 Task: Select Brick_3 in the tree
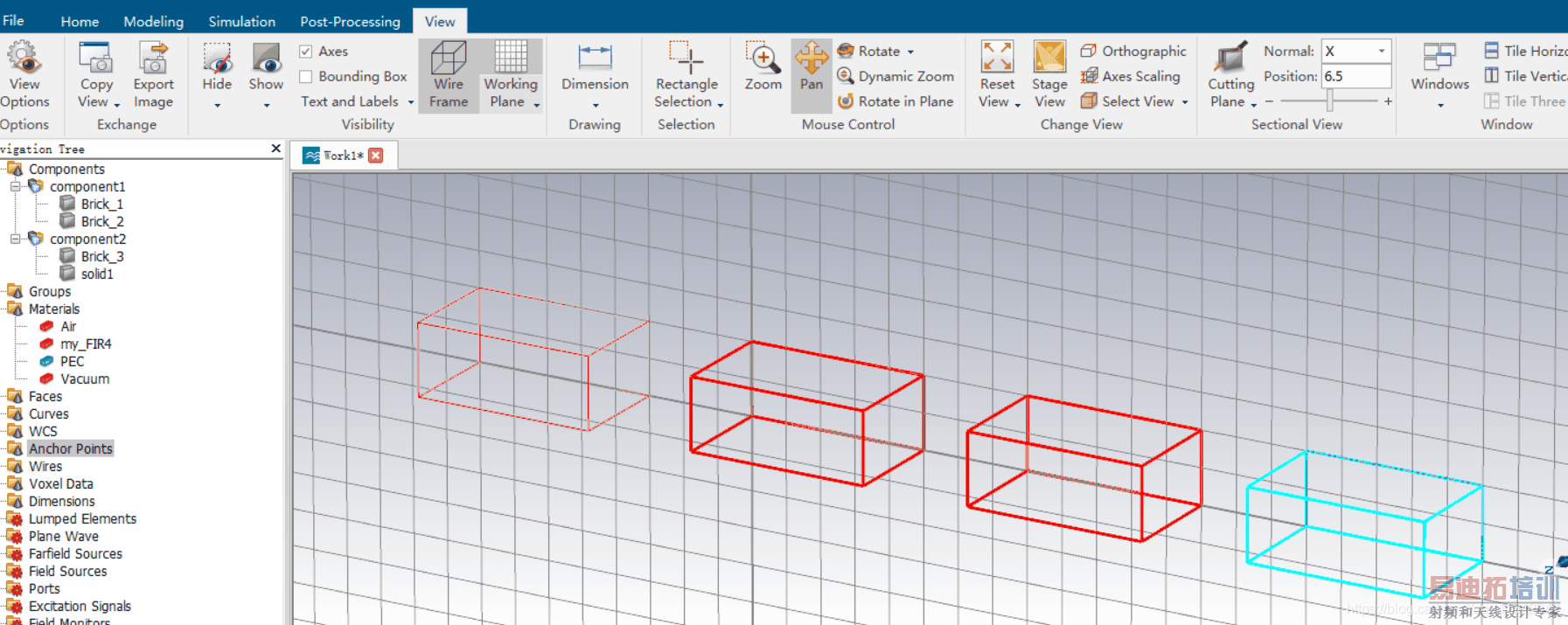[x=101, y=256]
